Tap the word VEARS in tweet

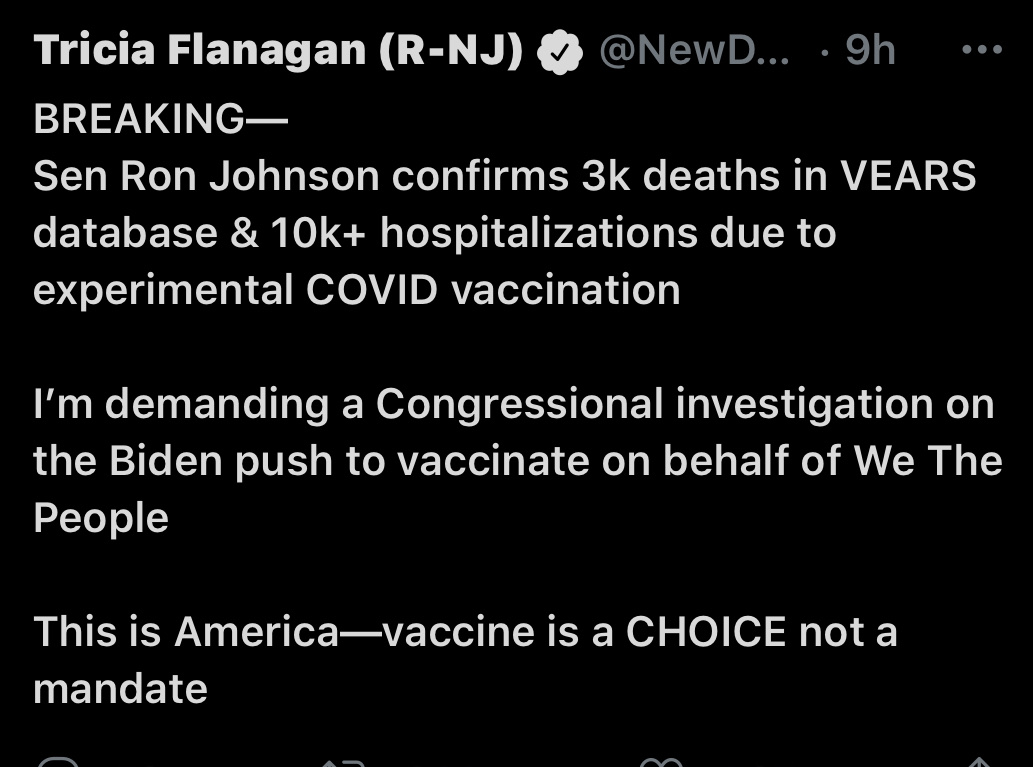click(x=908, y=176)
